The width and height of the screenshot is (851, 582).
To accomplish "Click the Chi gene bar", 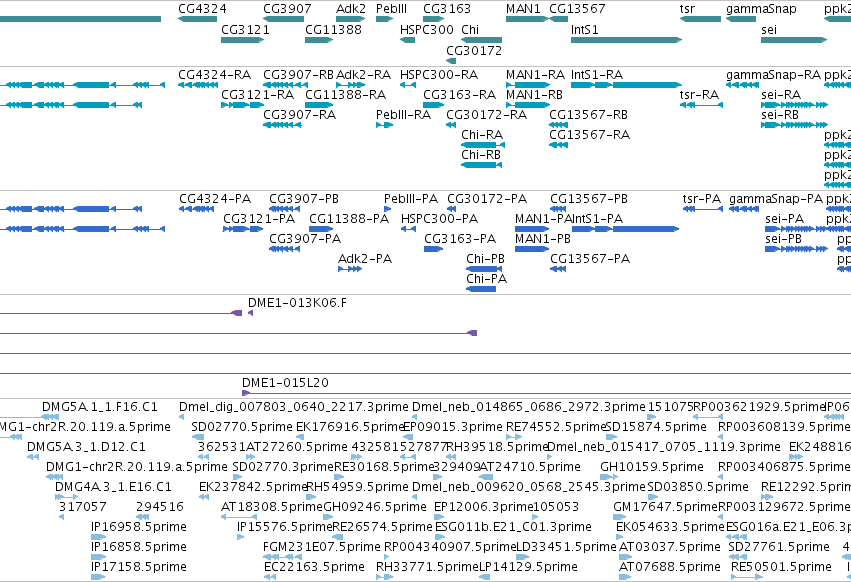I will coord(481,40).
